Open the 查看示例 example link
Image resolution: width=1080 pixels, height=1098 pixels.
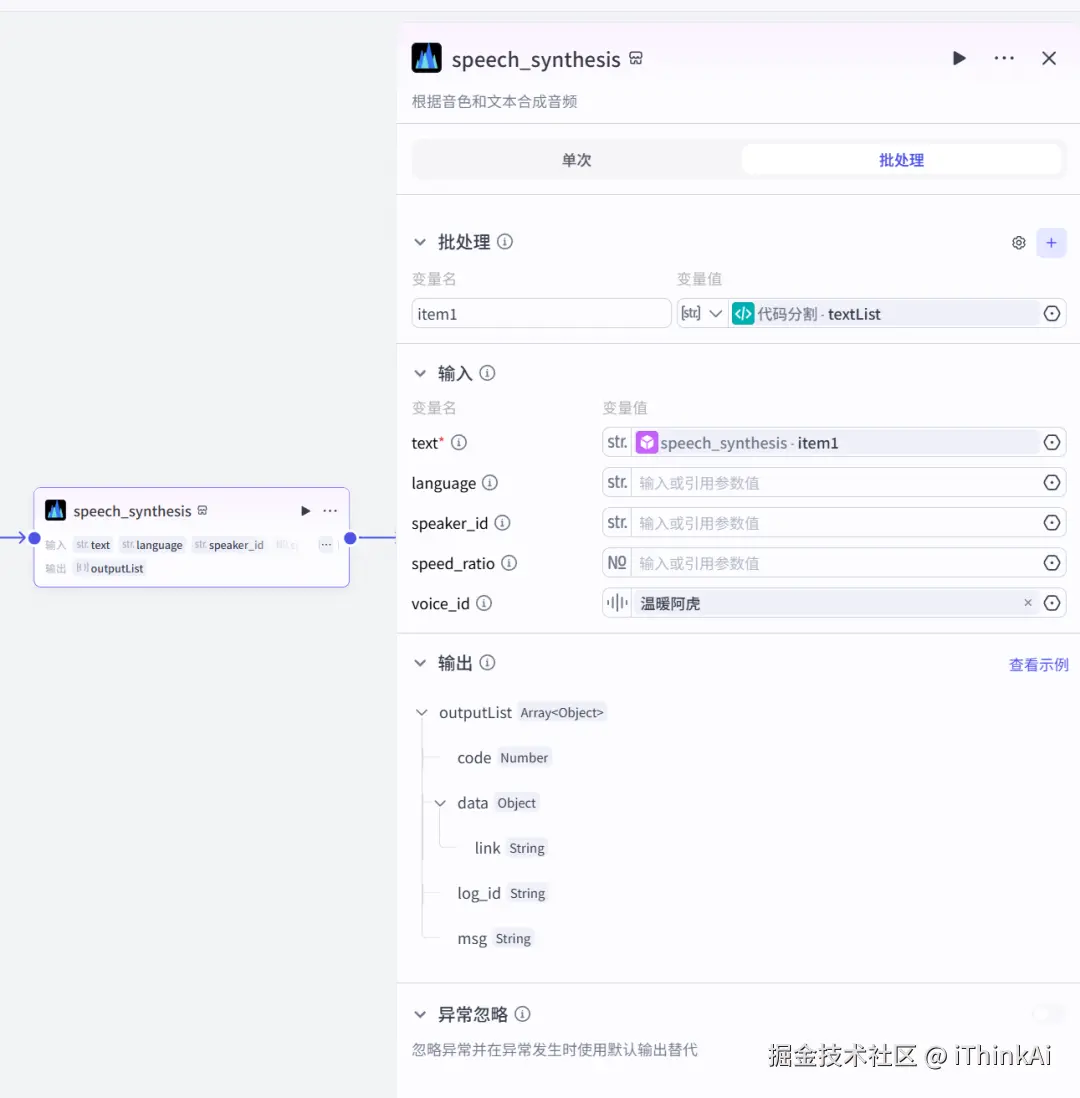(1039, 663)
